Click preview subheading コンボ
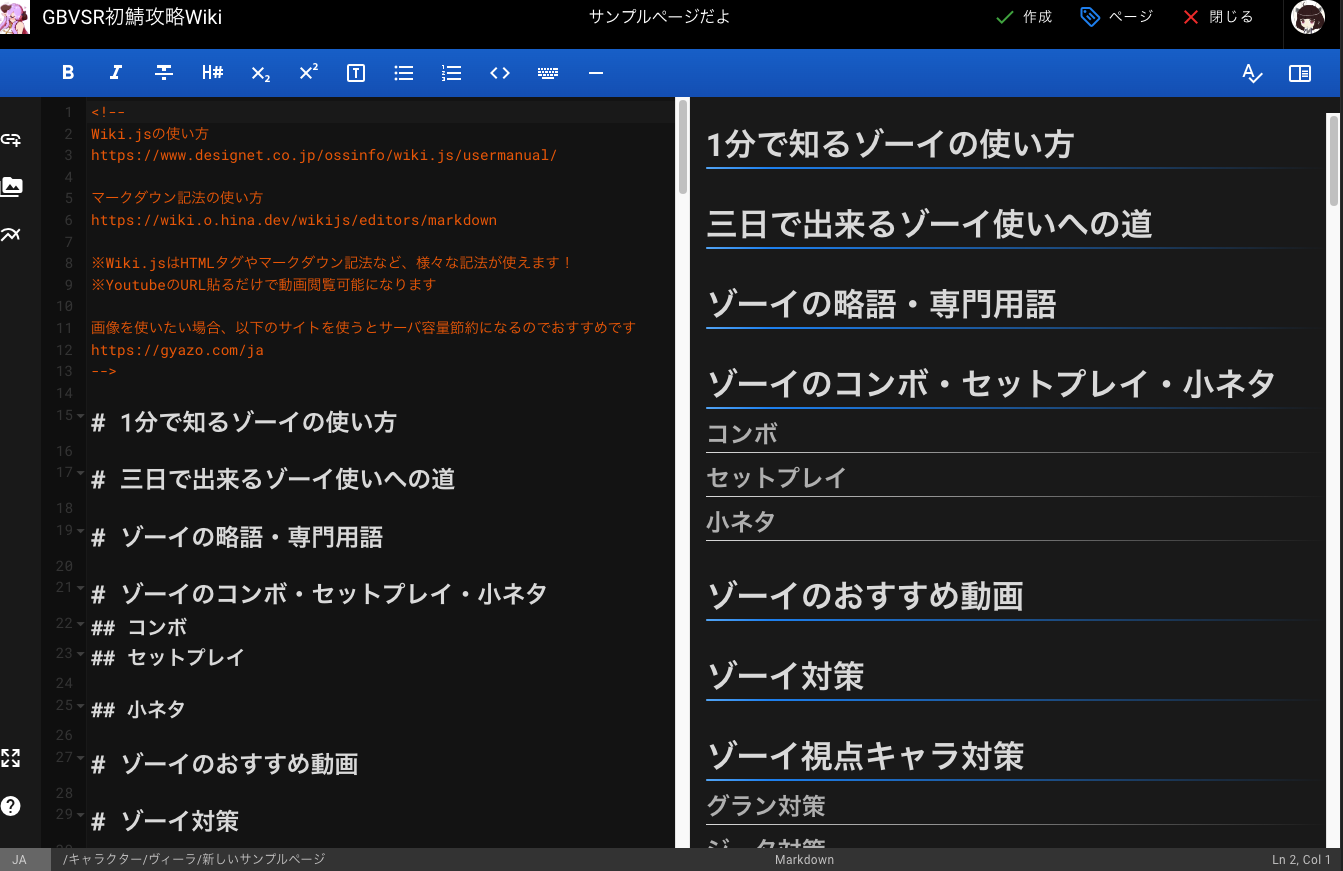This screenshot has width=1343, height=871. pos(742,434)
